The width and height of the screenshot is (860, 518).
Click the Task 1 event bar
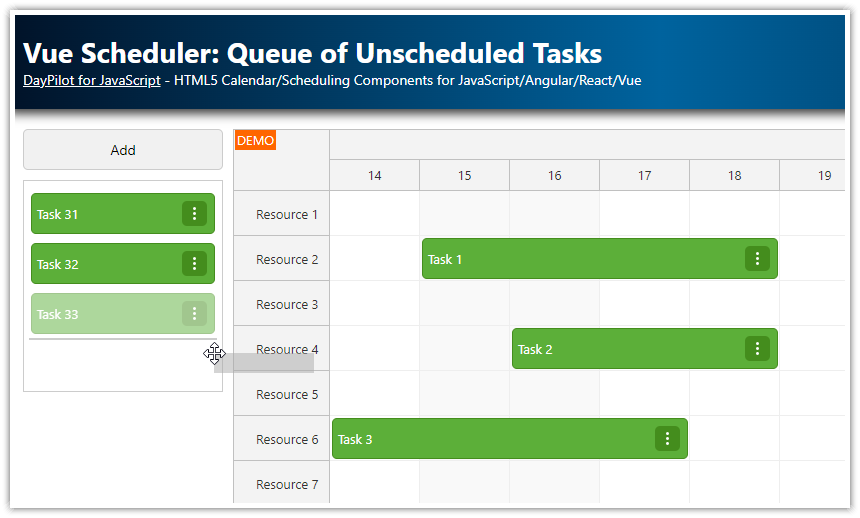pyautogui.click(x=580, y=259)
